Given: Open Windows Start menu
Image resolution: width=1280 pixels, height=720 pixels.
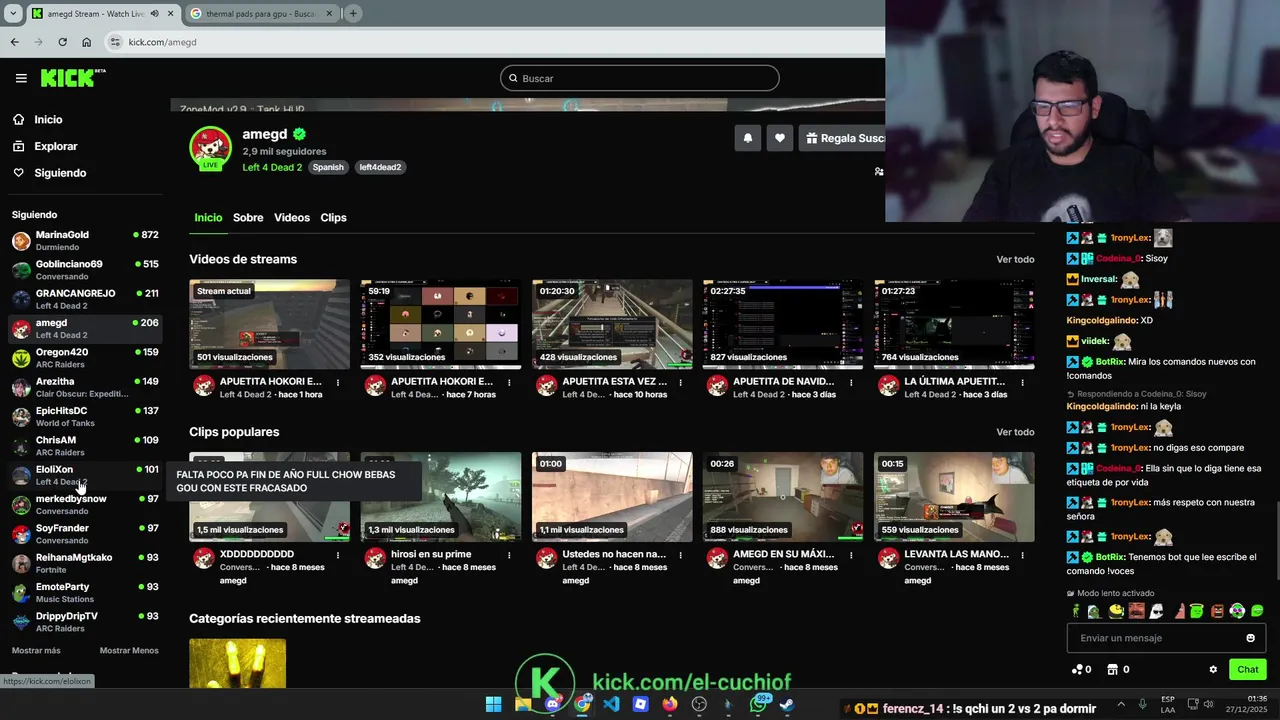Looking at the screenshot, I should pos(493,704).
